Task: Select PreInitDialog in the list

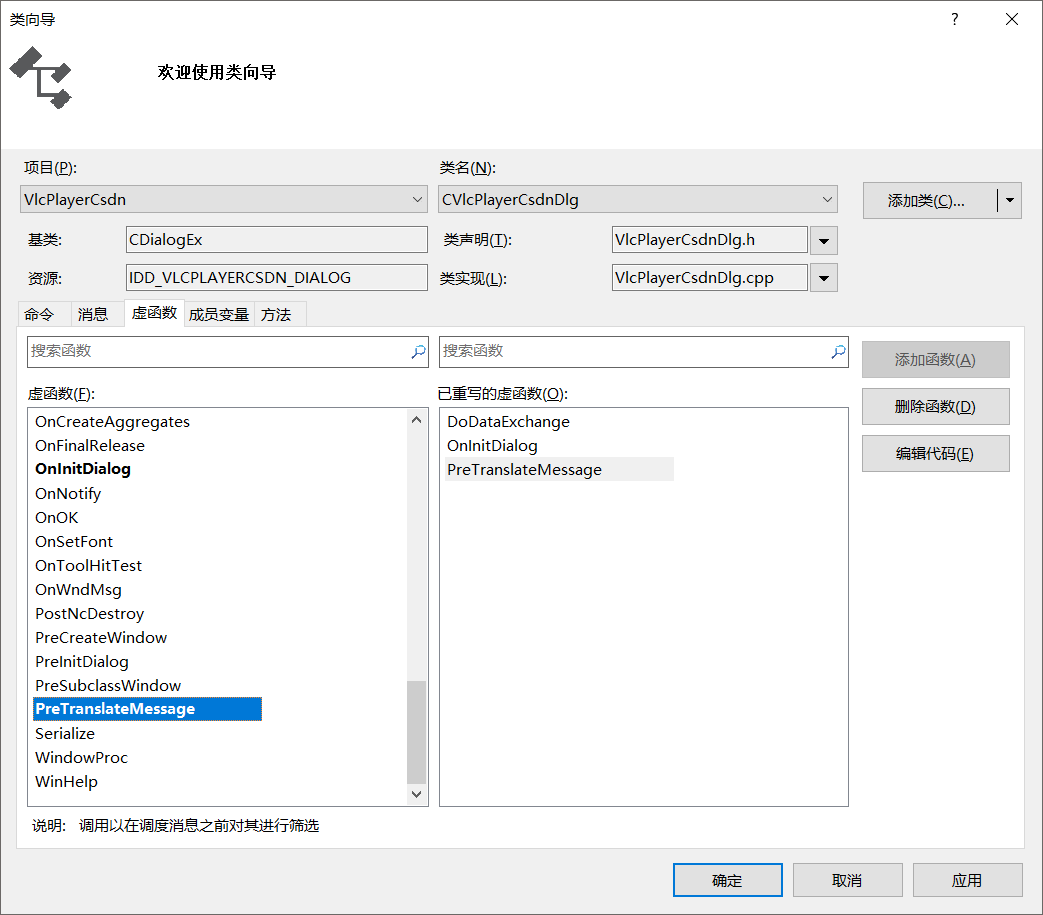Action: point(82,662)
